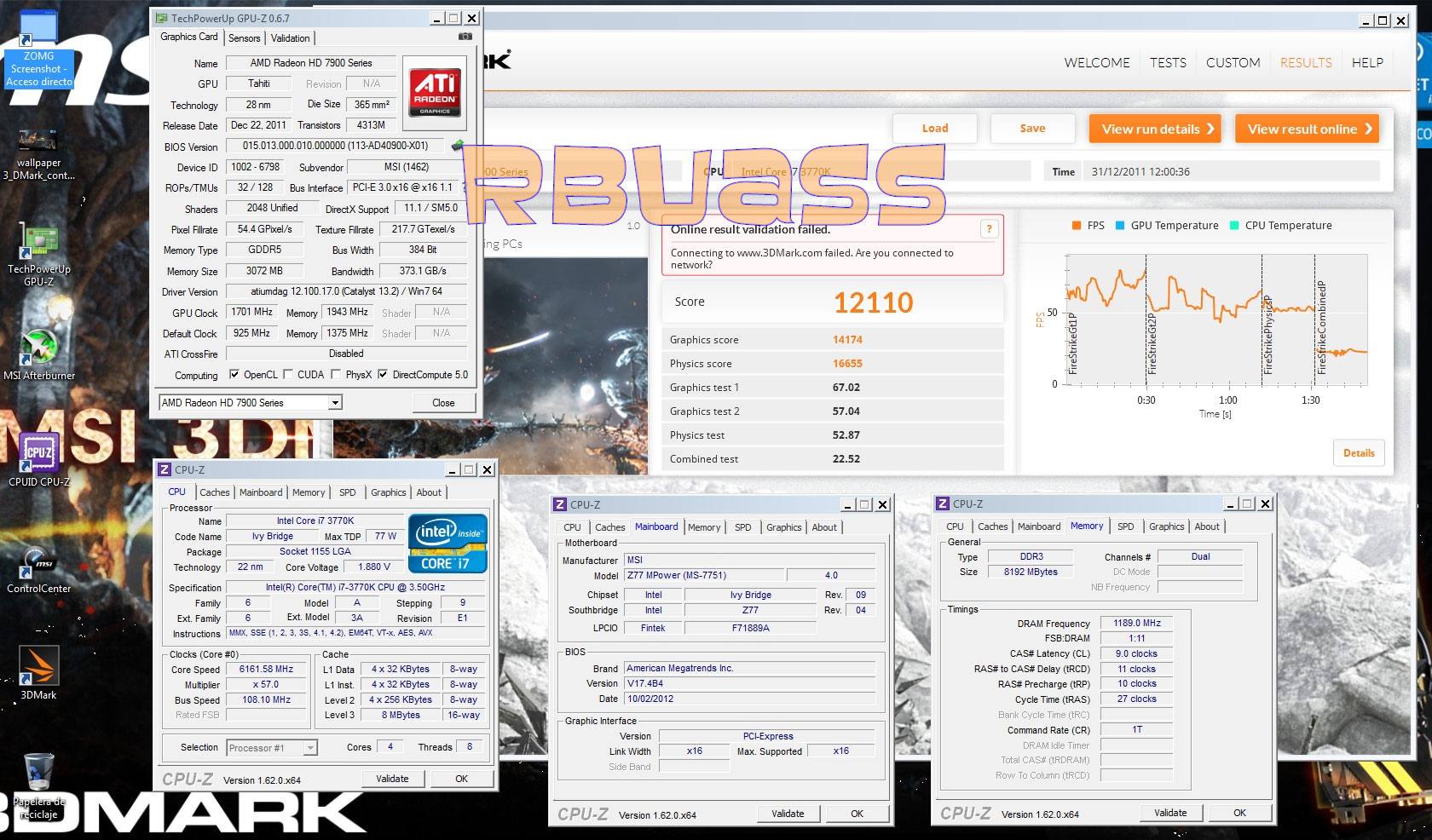Image resolution: width=1432 pixels, height=840 pixels.
Task: Click the GPU-Z camera screenshot icon
Action: click(x=465, y=37)
